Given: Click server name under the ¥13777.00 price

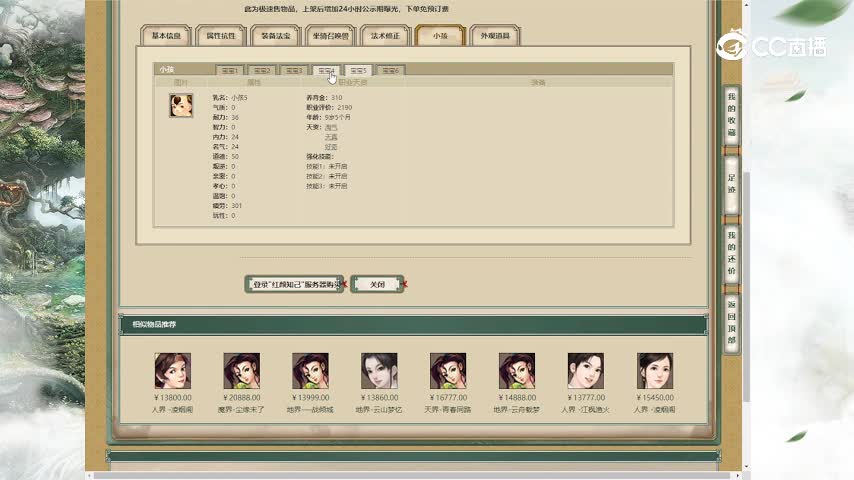Looking at the screenshot, I should coord(585,409).
